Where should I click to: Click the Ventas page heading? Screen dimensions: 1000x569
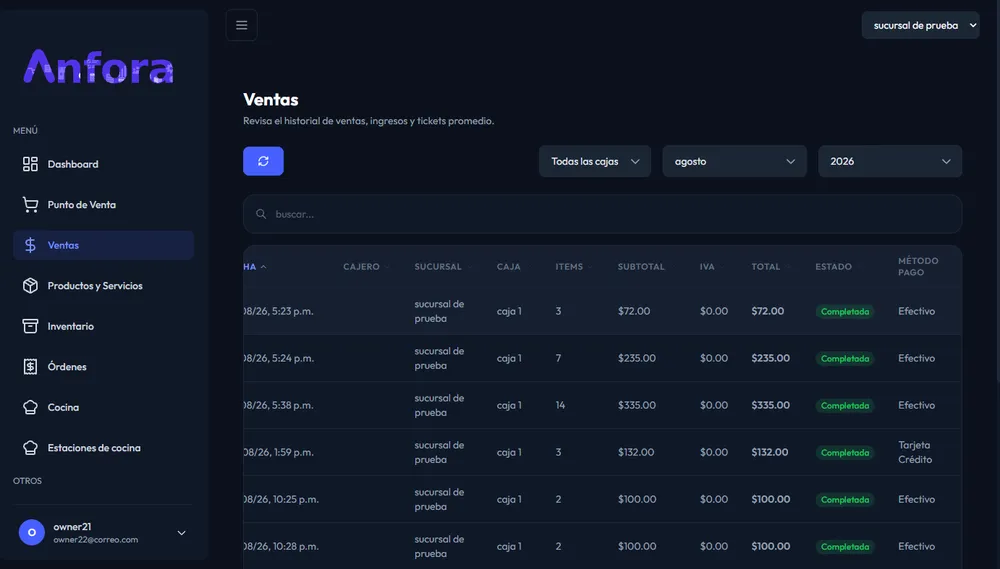point(270,100)
